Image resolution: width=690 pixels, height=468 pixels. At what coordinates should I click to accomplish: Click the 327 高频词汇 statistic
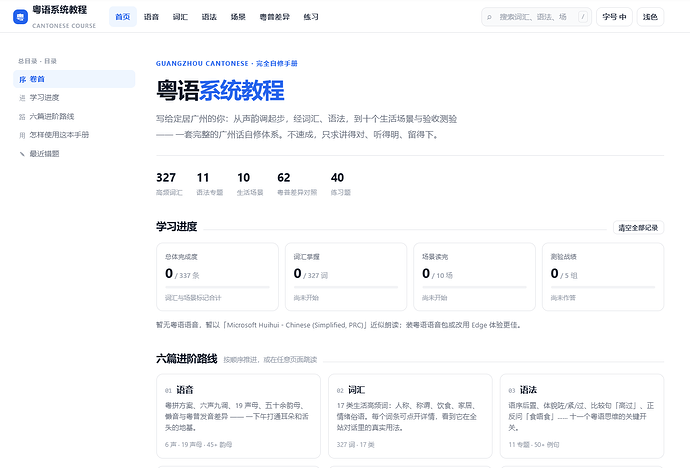(x=169, y=183)
